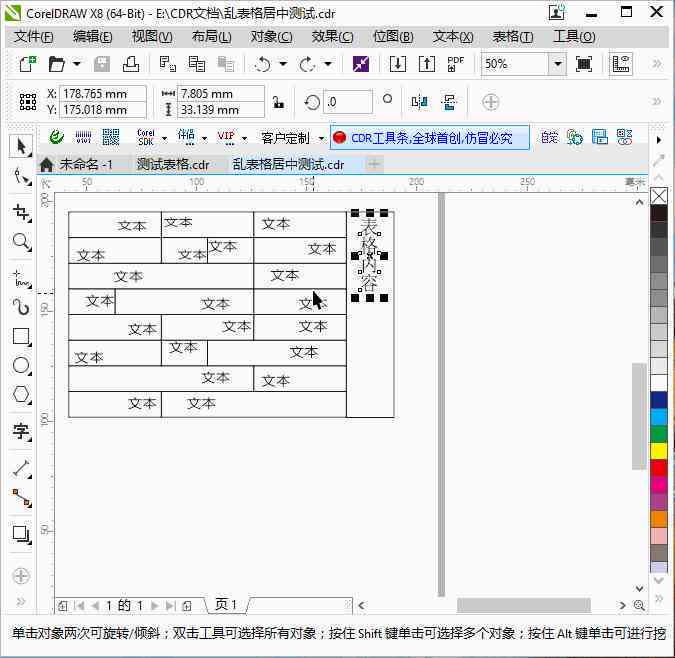Open the 编辑(E) menu
Viewport: 675px width, 658px height.
click(x=93, y=37)
